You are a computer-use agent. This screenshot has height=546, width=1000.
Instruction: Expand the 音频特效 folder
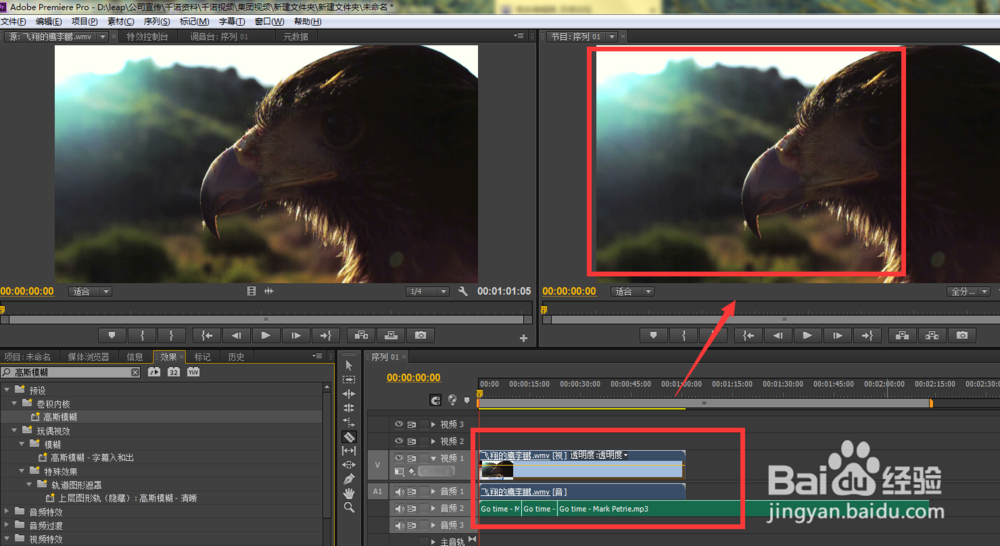[7, 512]
